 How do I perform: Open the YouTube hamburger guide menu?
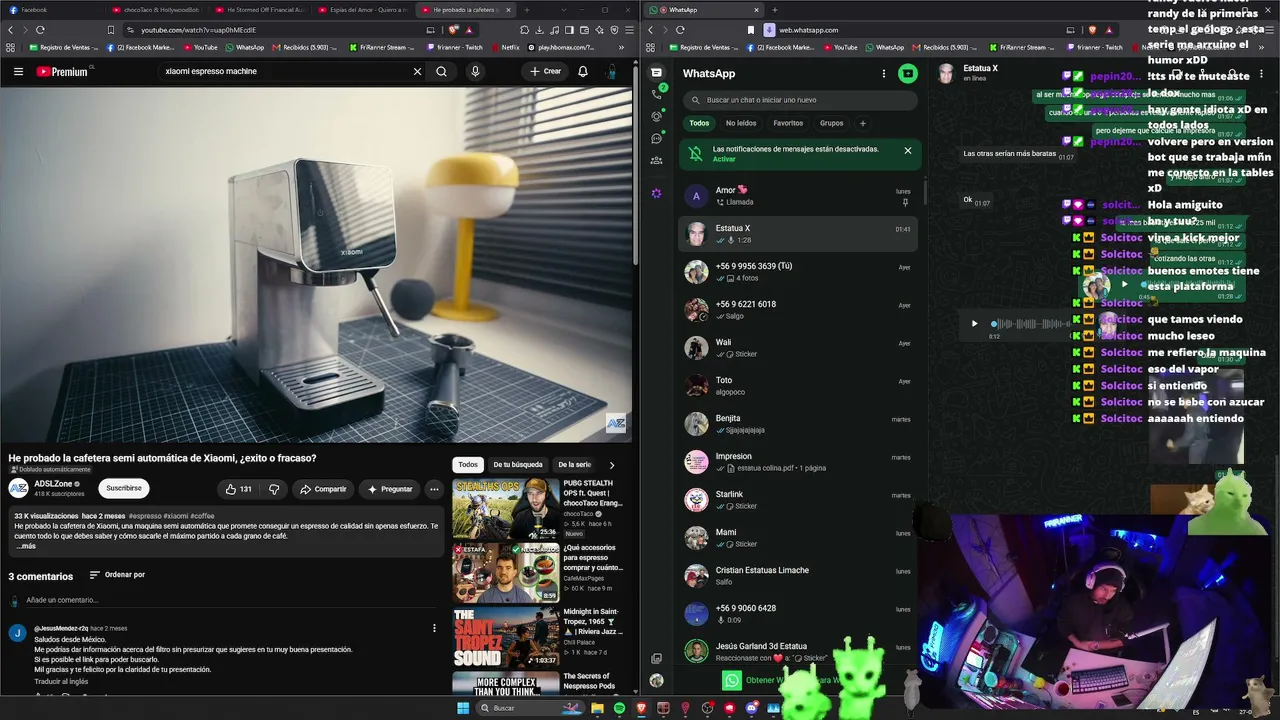click(x=18, y=72)
